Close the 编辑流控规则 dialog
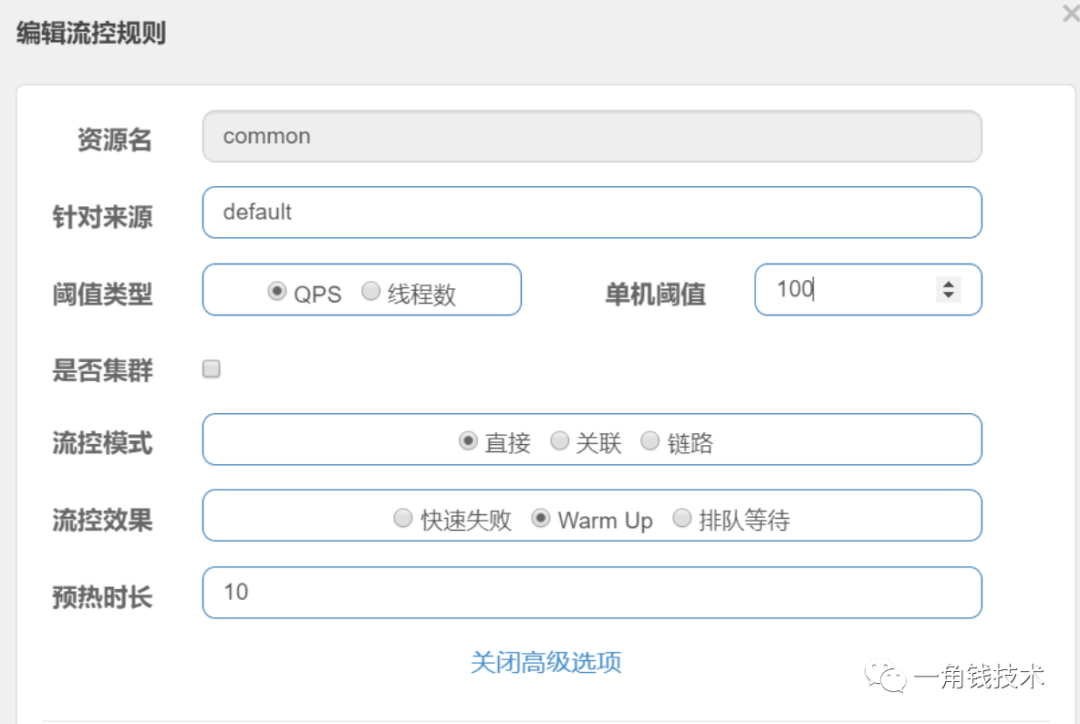 1070,13
